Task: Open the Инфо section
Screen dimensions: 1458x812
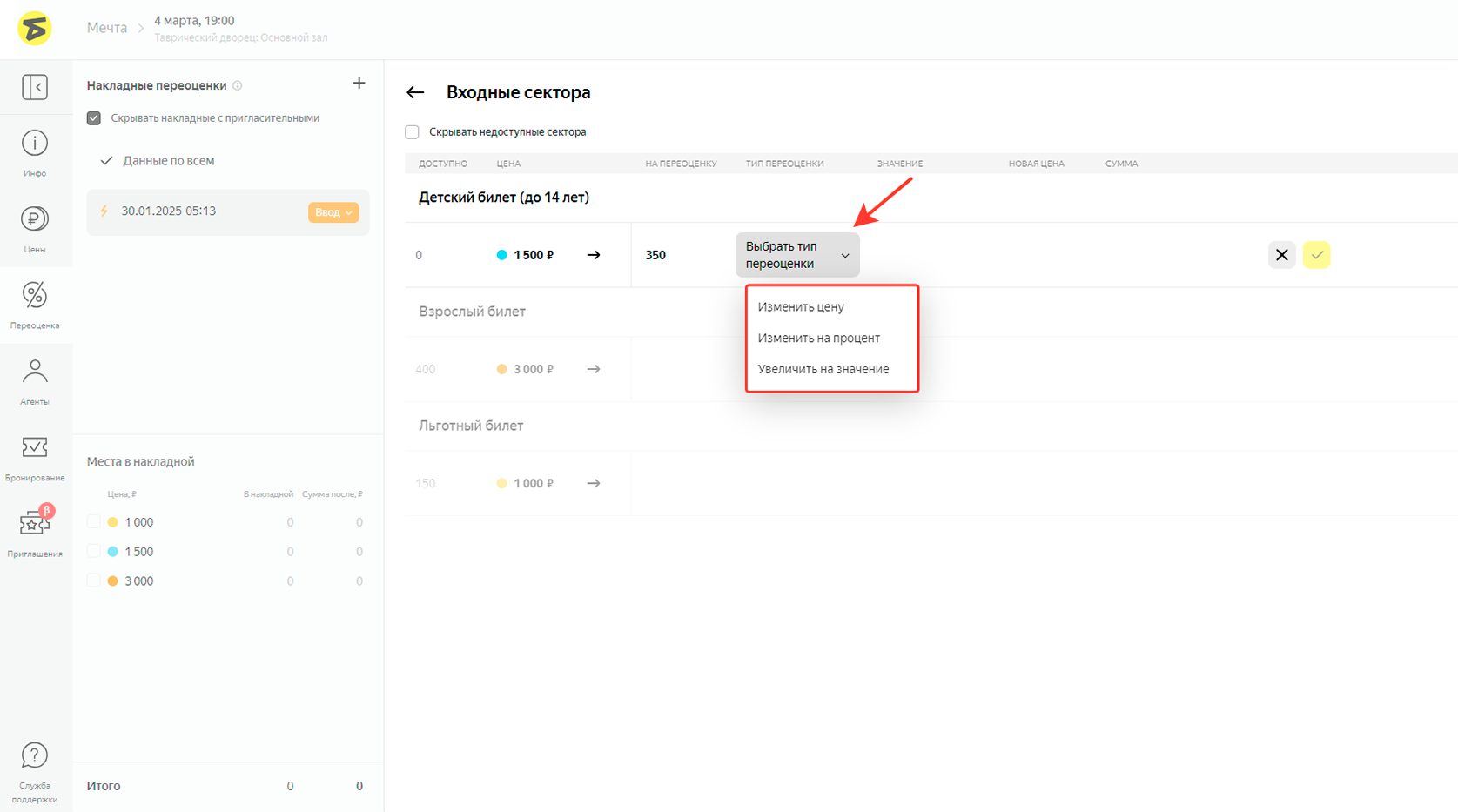Action: tap(35, 153)
